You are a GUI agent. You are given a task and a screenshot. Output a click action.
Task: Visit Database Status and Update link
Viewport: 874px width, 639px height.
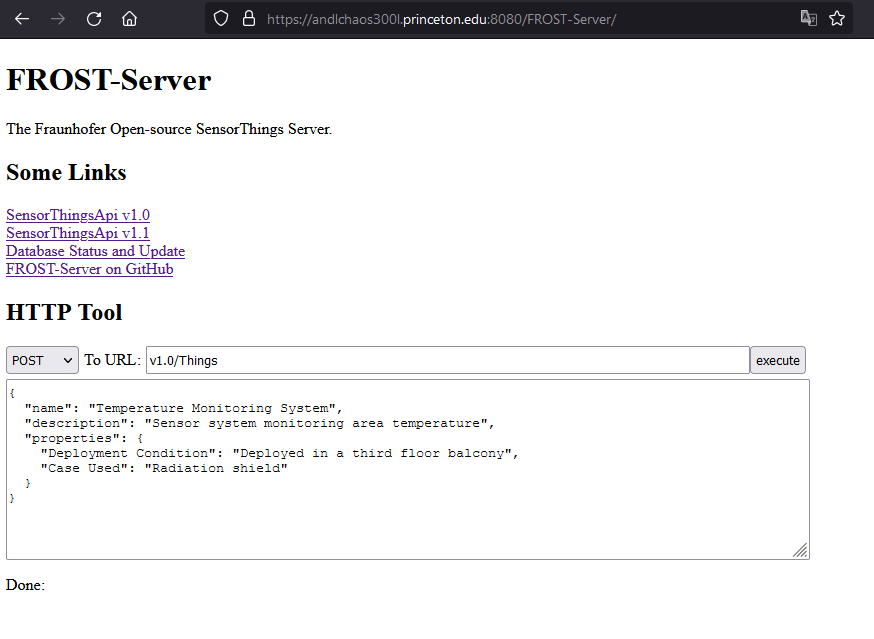tap(95, 251)
